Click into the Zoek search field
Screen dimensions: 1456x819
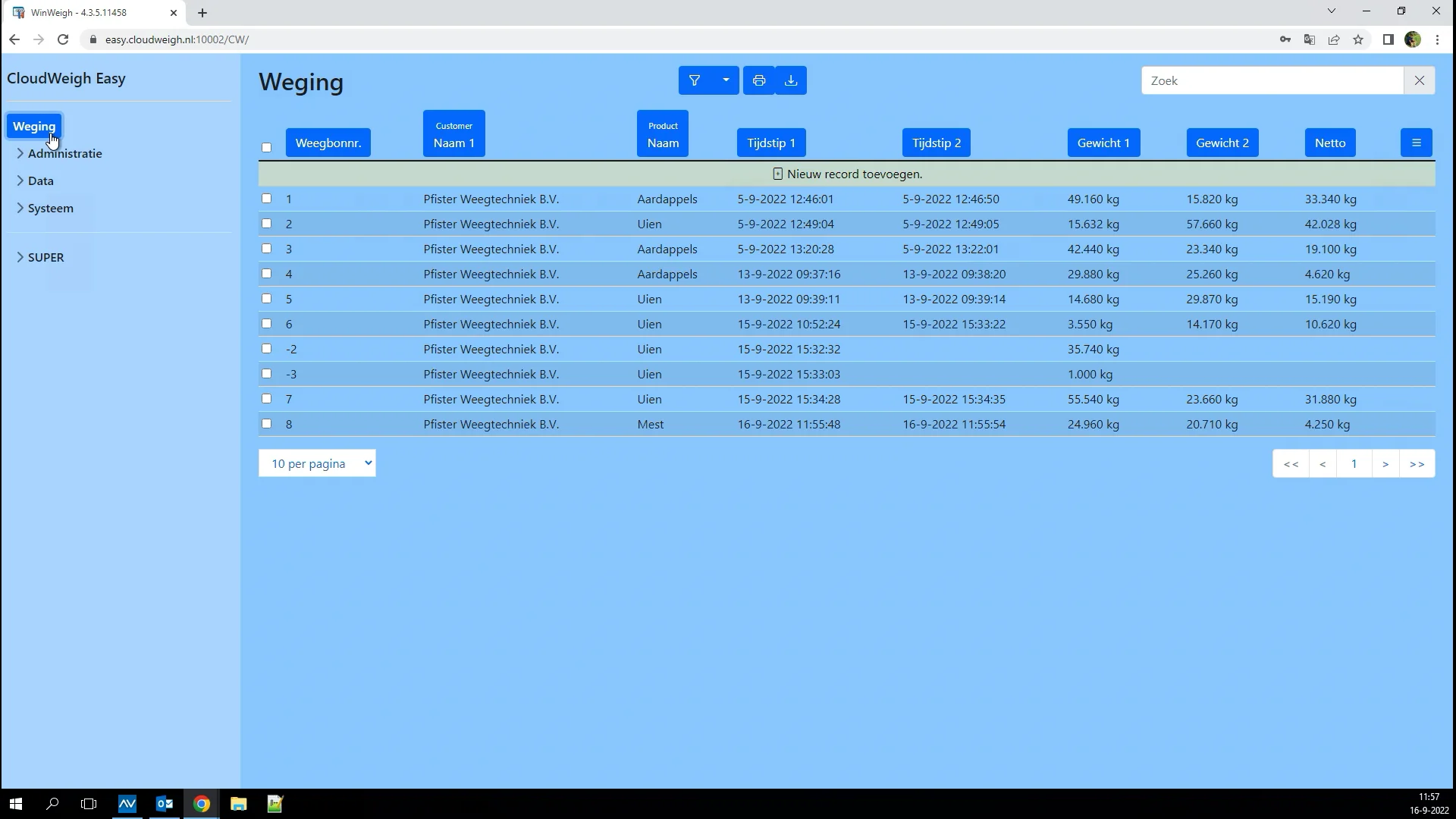click(1272, 80)
